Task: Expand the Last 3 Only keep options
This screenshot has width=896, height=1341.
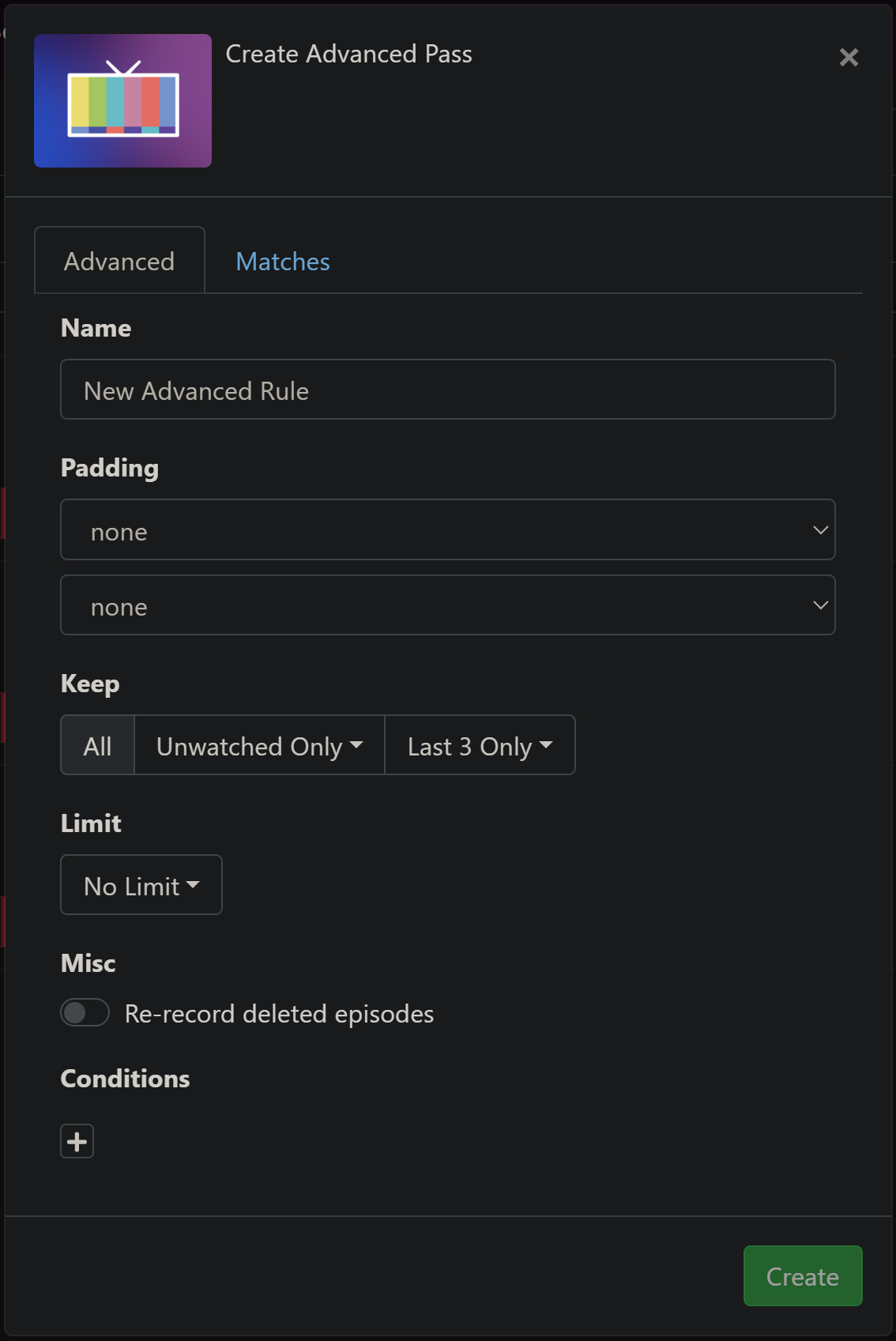Action: coord(480,746)
